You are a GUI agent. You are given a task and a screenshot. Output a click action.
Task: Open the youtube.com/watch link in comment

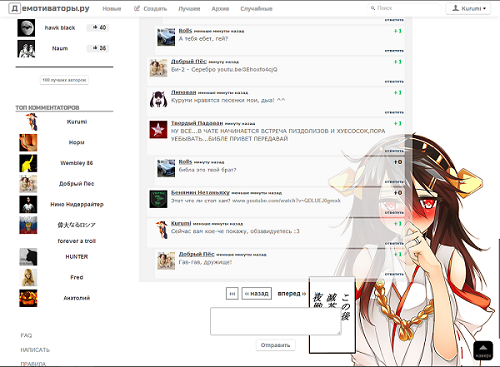[x=286, y=201]
